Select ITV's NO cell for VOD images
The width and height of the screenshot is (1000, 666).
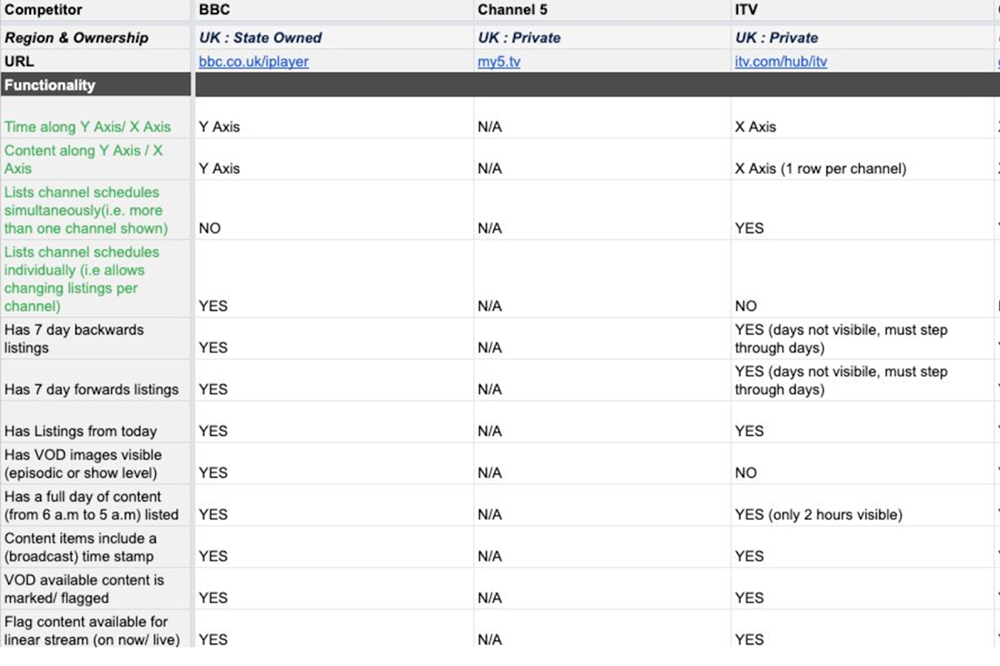point(863,464)
